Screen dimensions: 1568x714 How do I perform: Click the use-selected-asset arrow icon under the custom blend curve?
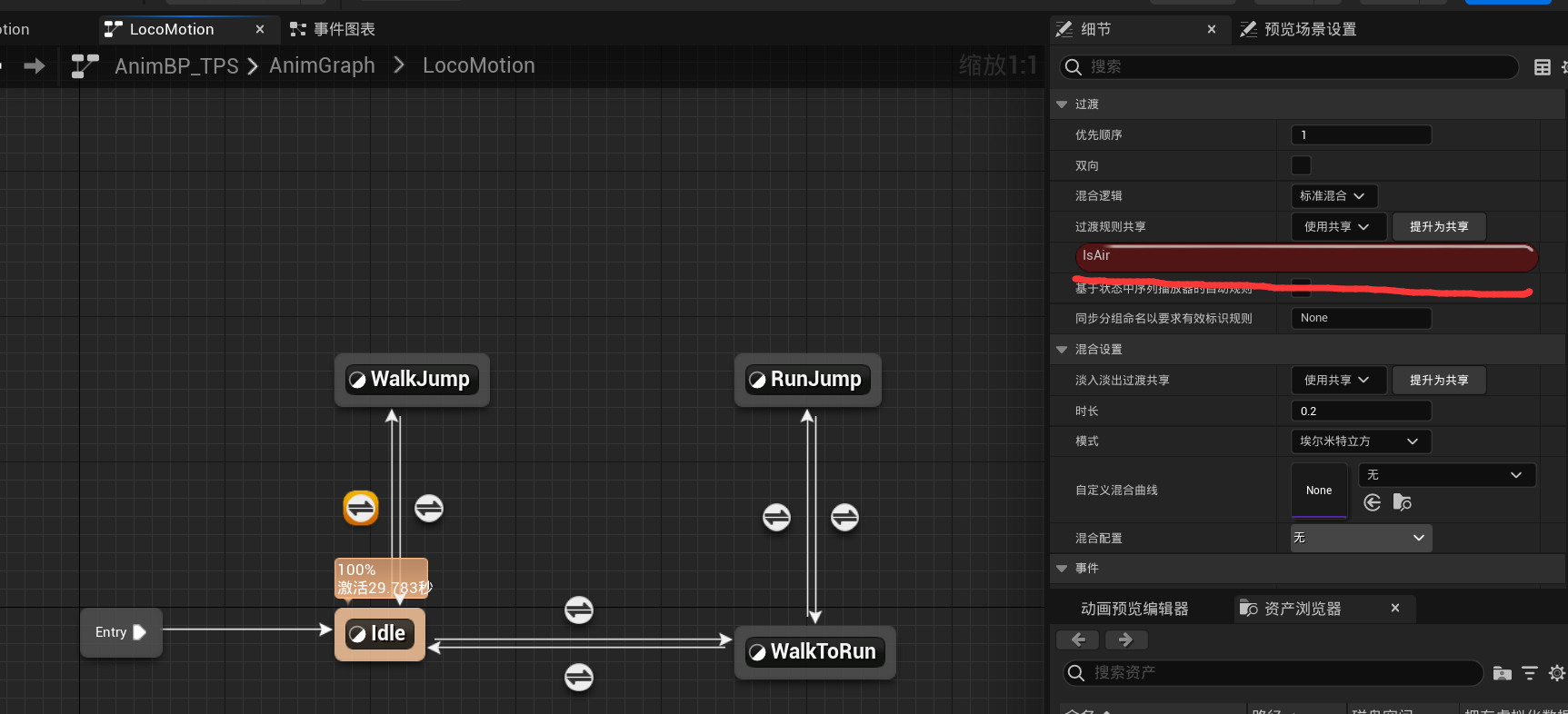point(1373,502)
